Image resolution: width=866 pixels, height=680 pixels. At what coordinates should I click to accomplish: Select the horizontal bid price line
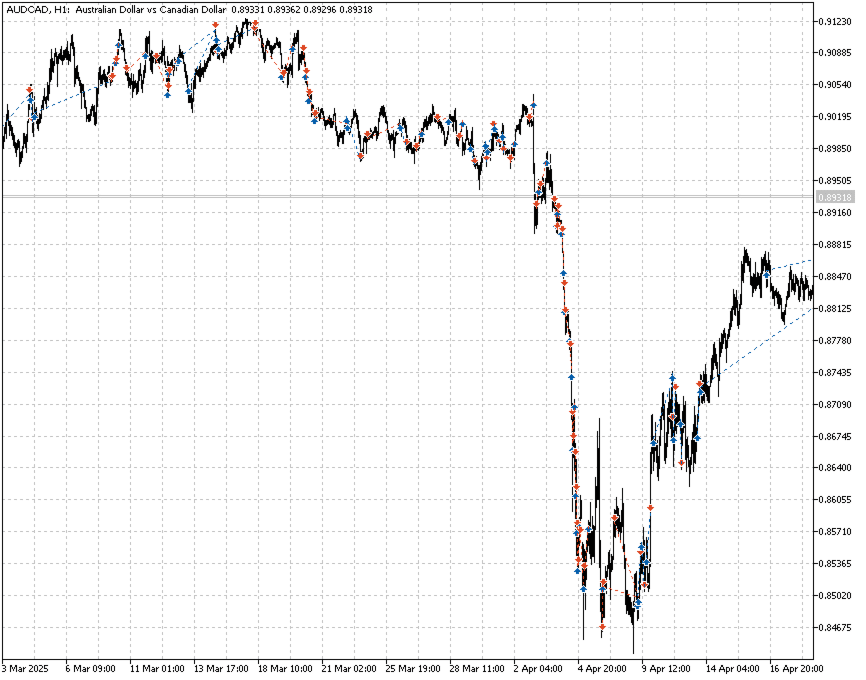(408, 197)
